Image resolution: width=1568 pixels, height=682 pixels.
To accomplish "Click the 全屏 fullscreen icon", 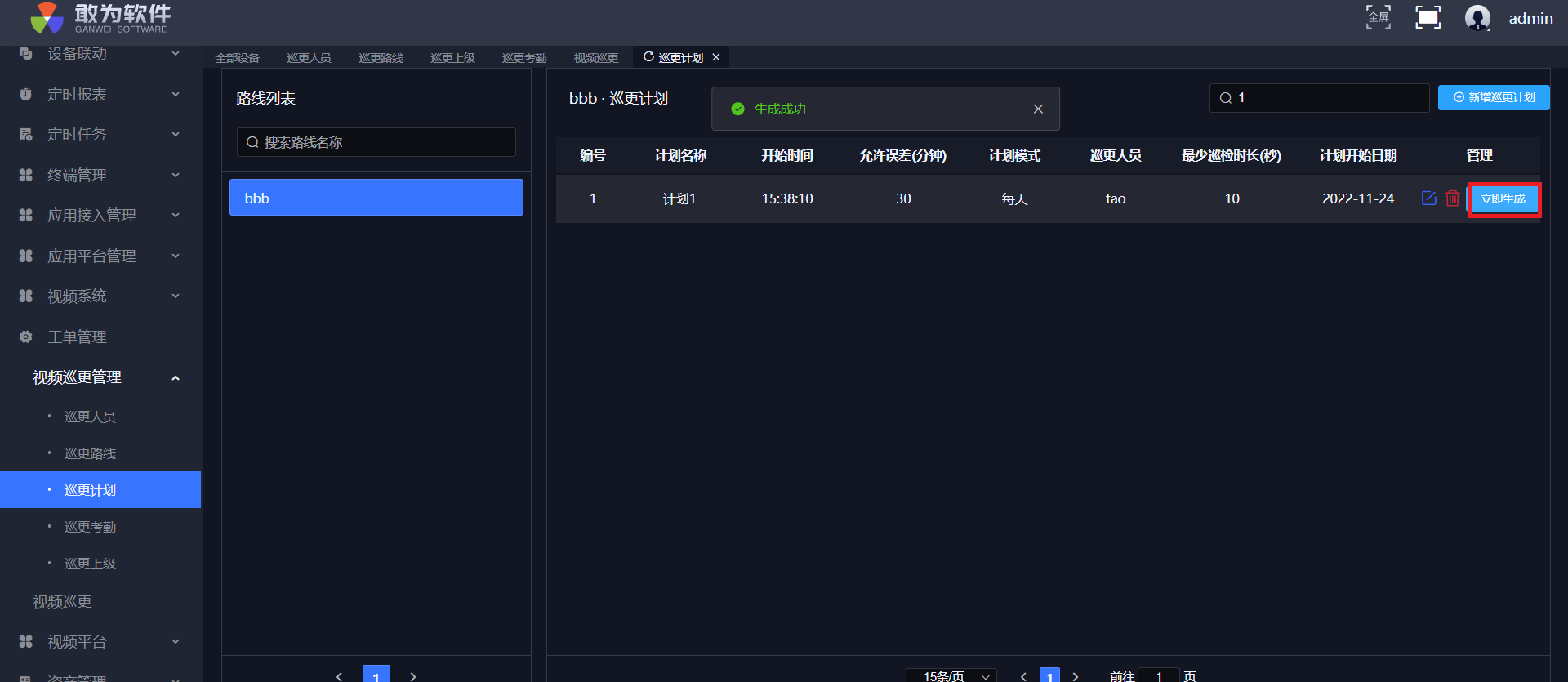I will point(1379,17).
